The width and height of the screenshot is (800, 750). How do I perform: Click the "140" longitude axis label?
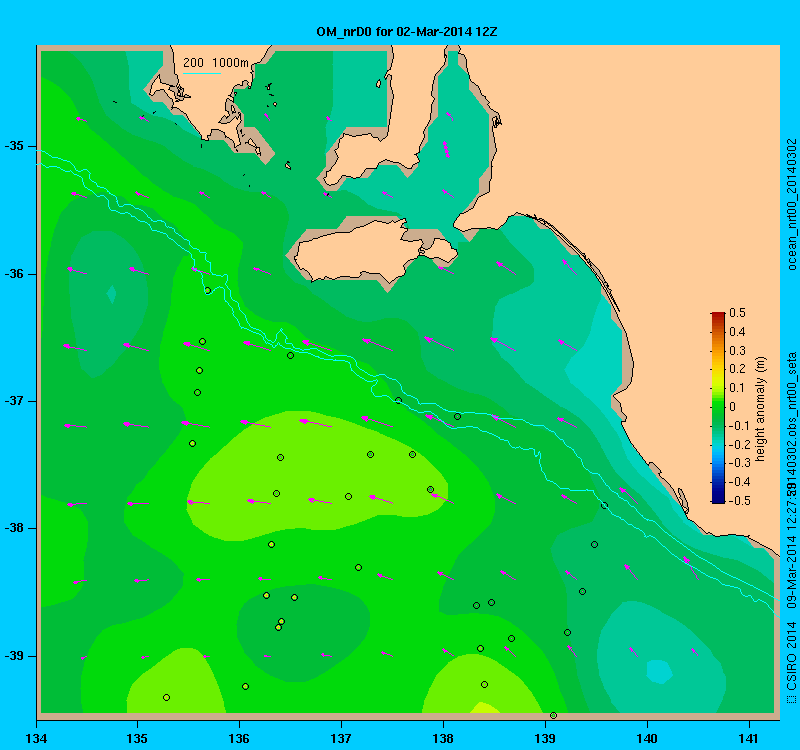click(x=647, y=738)
